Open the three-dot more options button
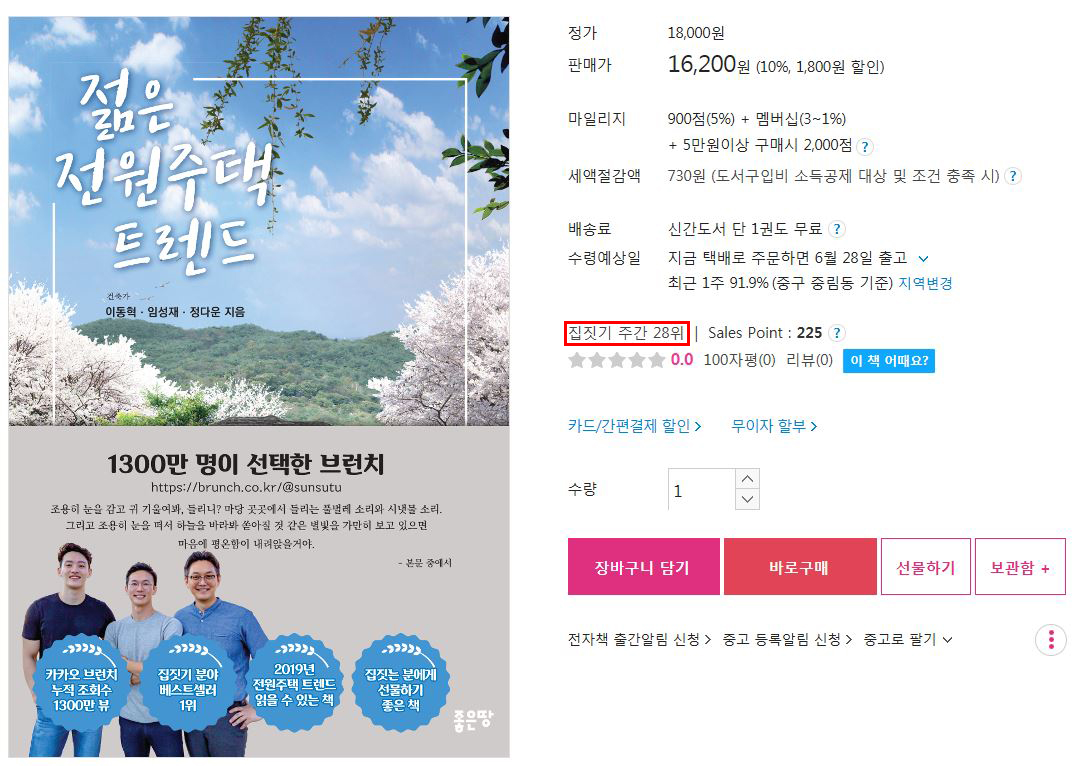The image size is (1076, 766). tap(1051, 640)
